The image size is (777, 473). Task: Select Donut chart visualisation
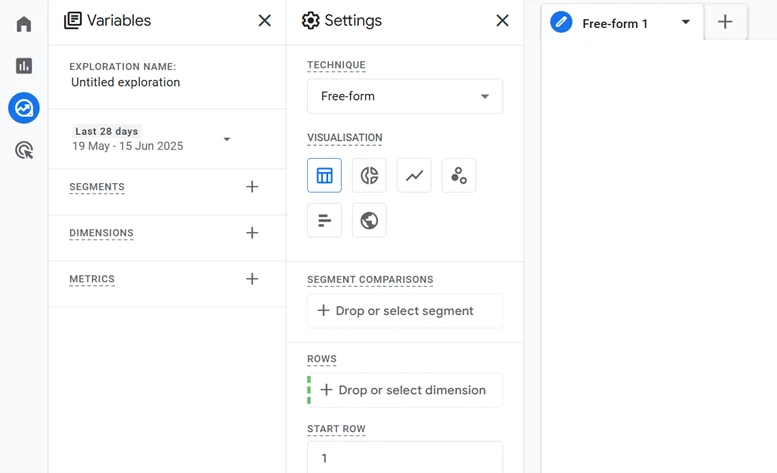(x=369, y=175)
